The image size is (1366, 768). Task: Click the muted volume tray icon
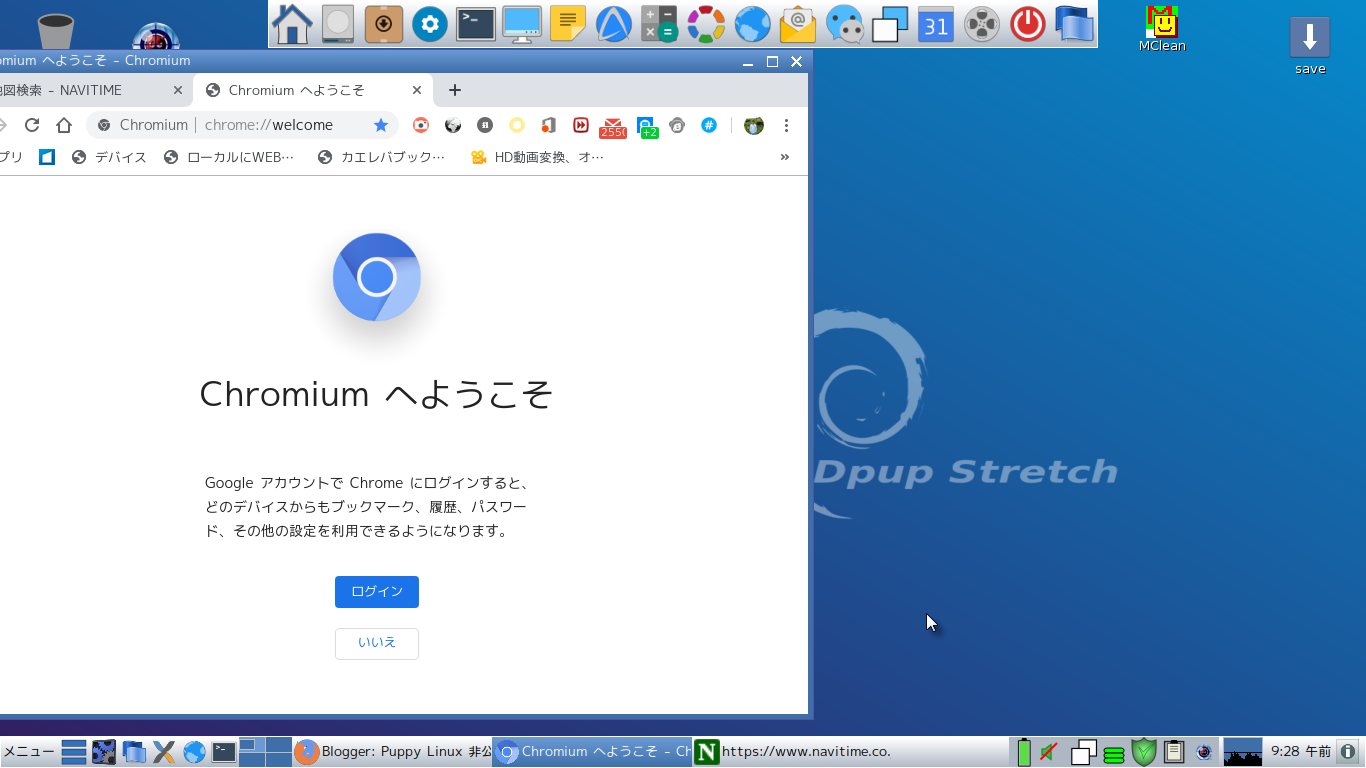point(1049,751)
